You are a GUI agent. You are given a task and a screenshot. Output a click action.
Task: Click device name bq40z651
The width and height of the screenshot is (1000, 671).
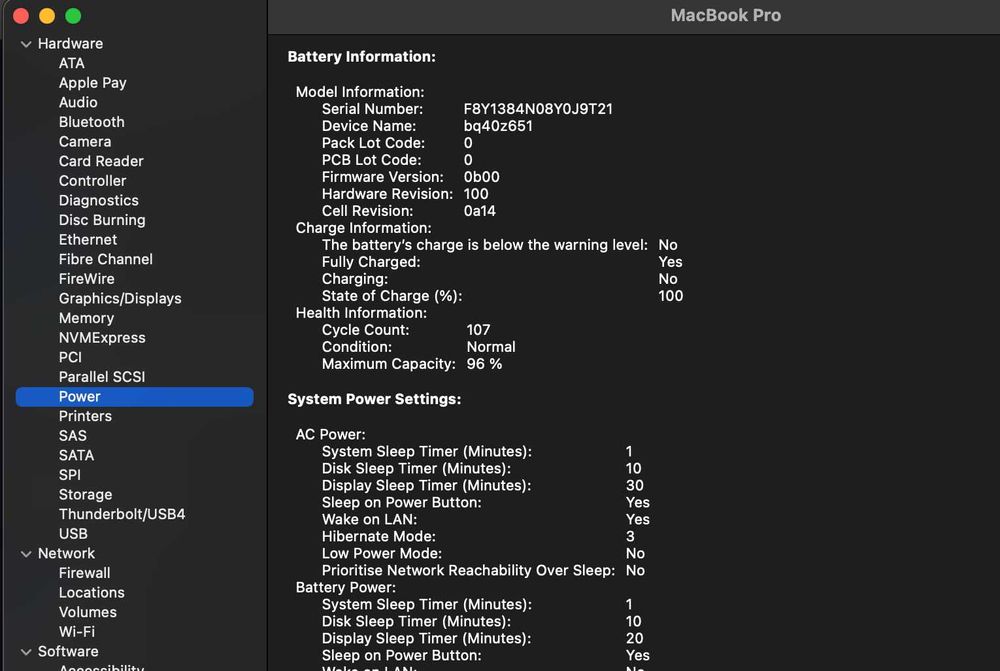498,126
